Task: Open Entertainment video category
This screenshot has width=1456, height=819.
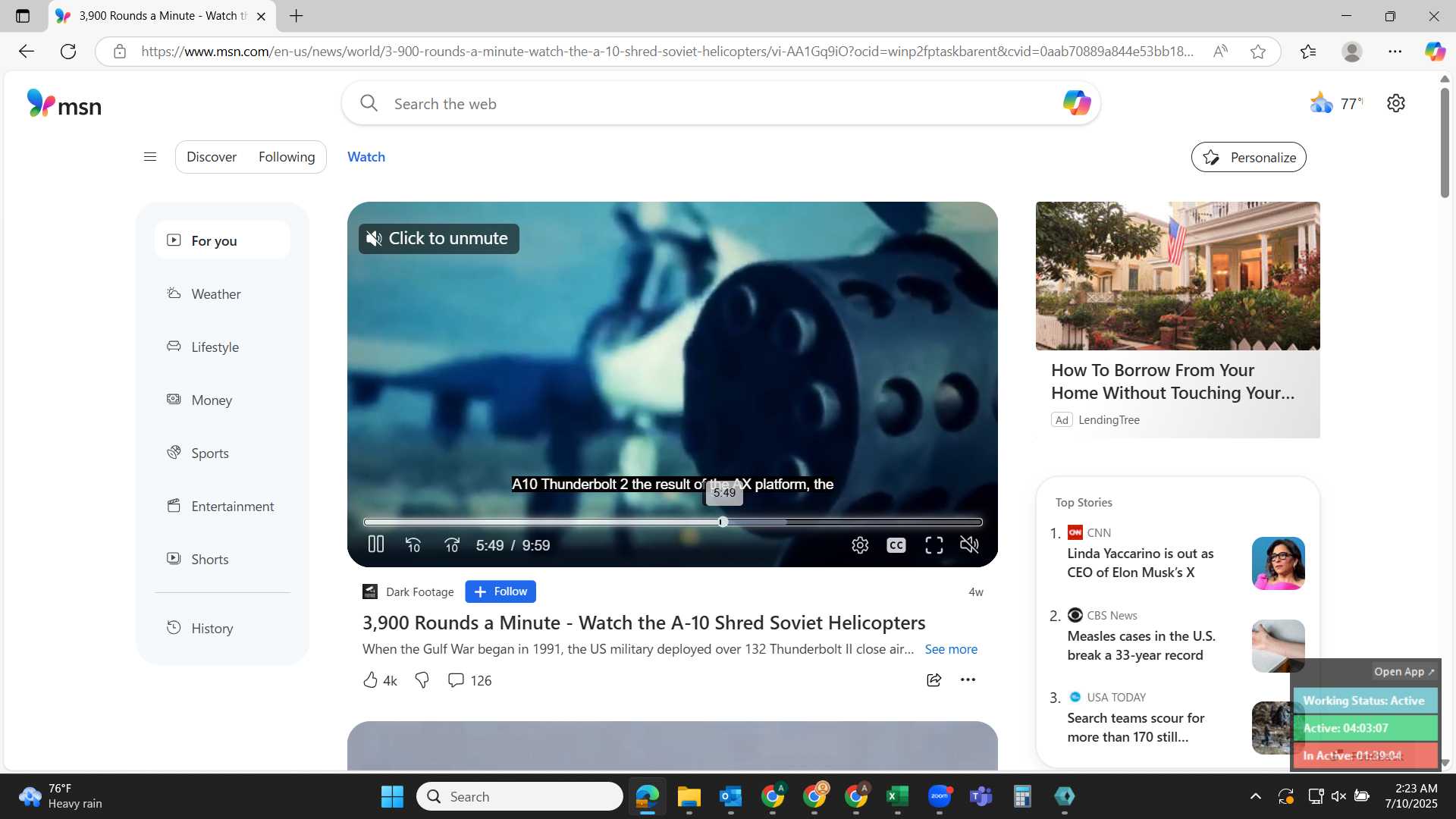Action: pyautogui.click(x=222, y=506)
